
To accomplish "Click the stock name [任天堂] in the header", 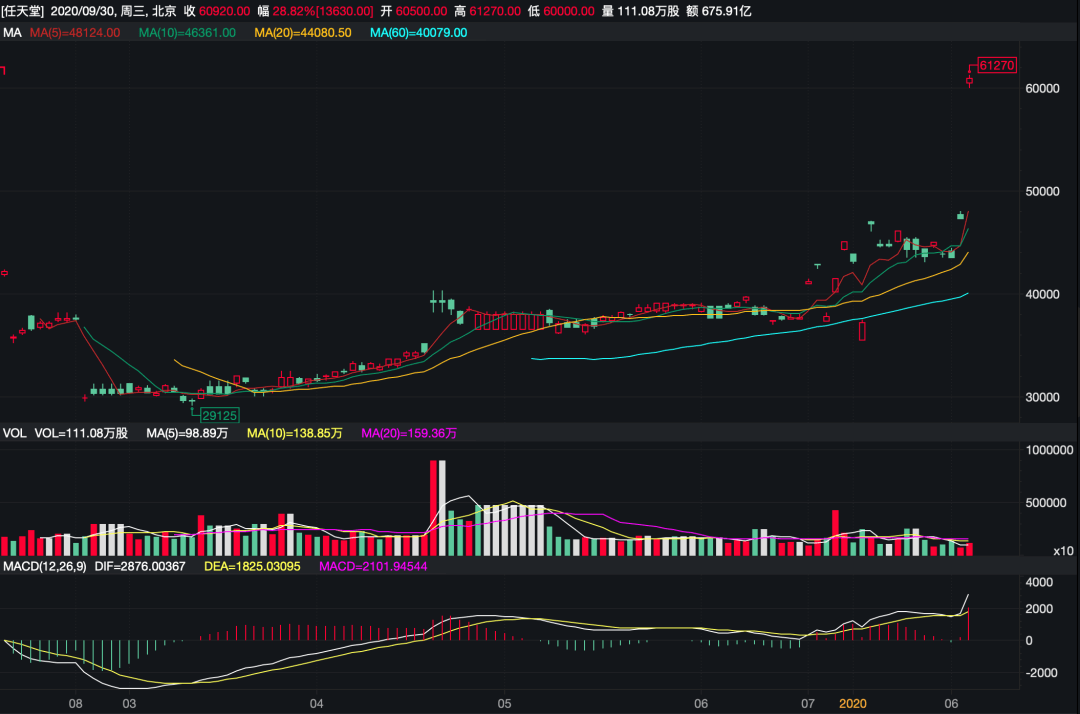I will tap(23, 11).
